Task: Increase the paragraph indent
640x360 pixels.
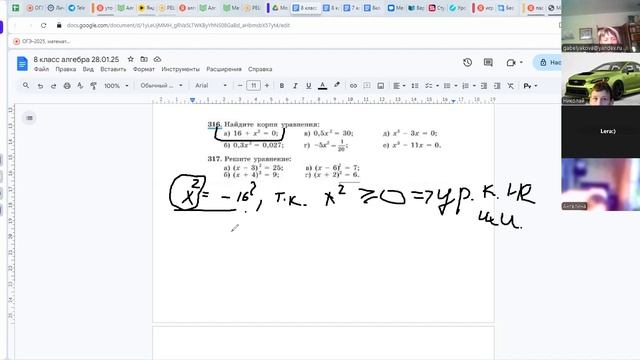Action: click(x=497, y=86)
